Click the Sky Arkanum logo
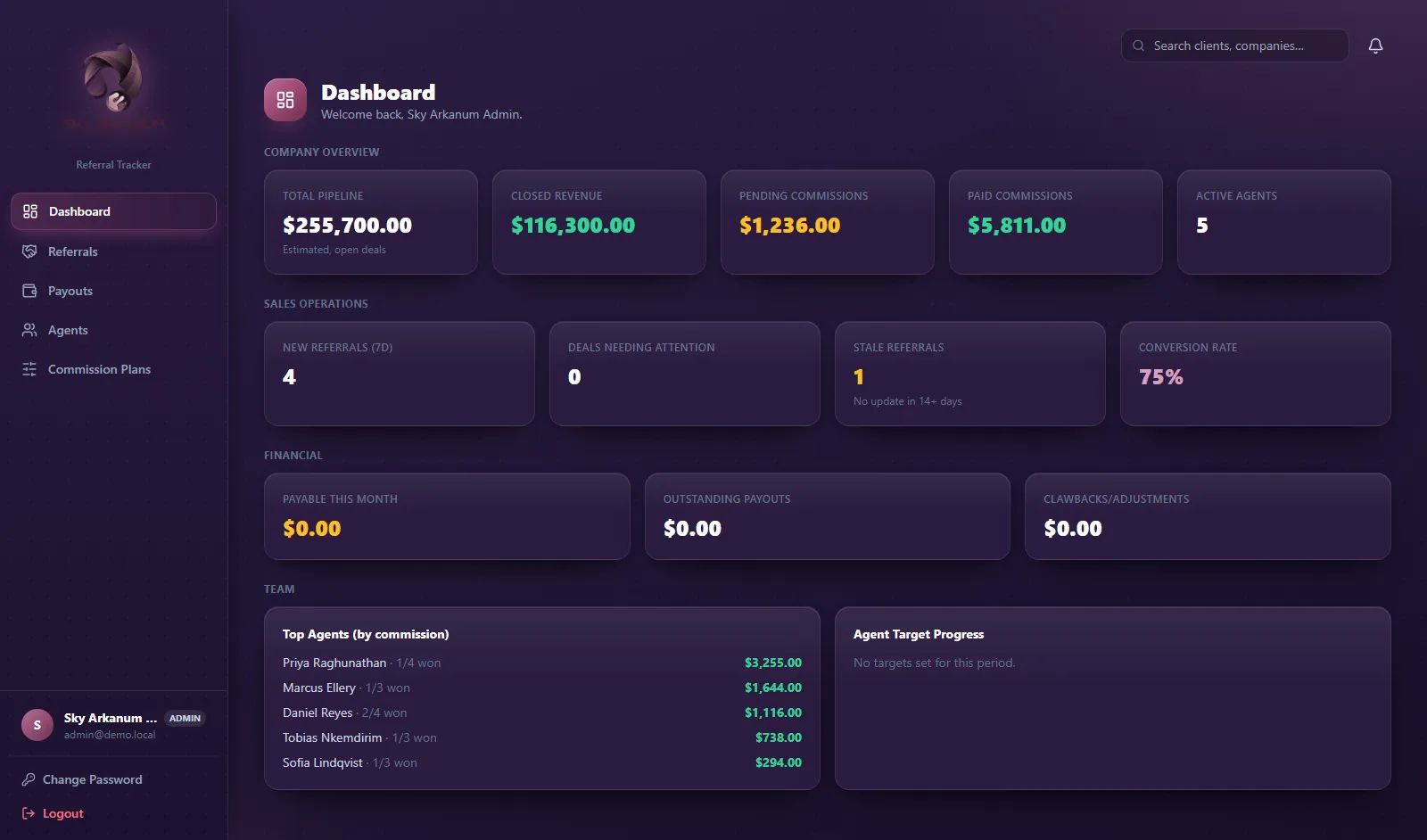1427x840 pixels. point(114,86)
